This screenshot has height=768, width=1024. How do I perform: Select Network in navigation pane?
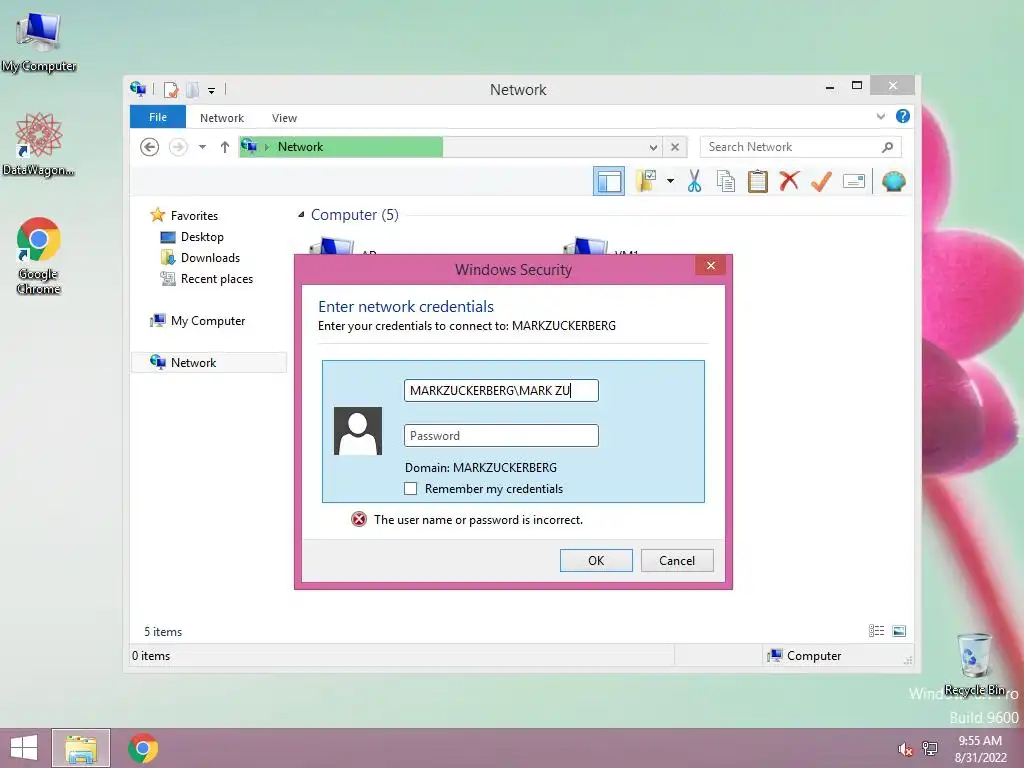pos(209,362)
